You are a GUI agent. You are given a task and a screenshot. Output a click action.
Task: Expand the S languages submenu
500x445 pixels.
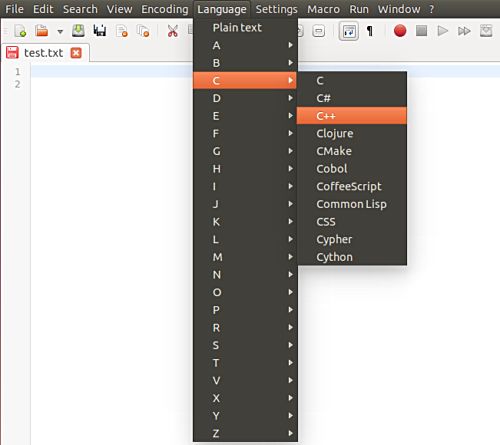[245, 345]
